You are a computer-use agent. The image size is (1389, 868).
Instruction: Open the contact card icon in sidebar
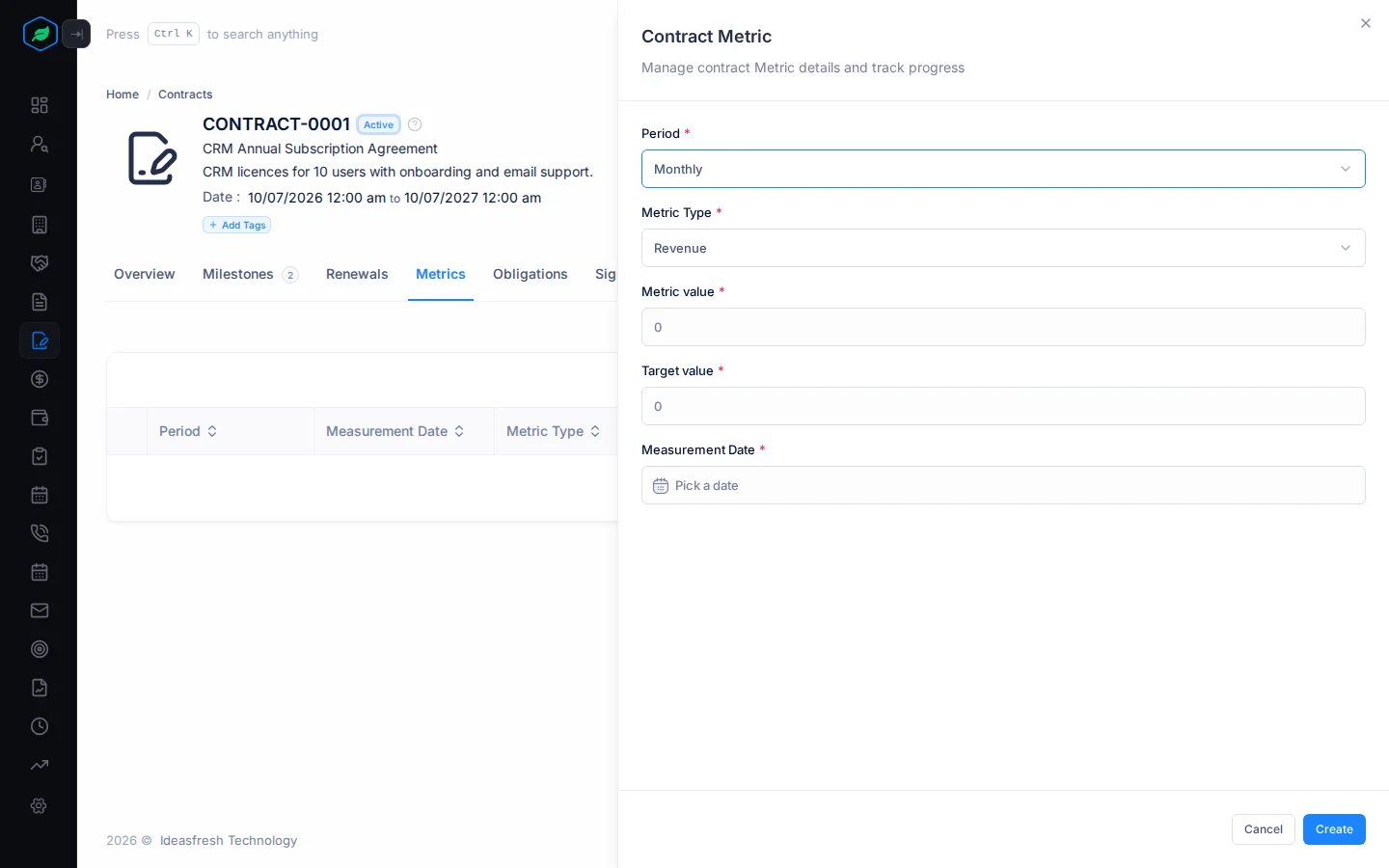click(x=40, y=184)
